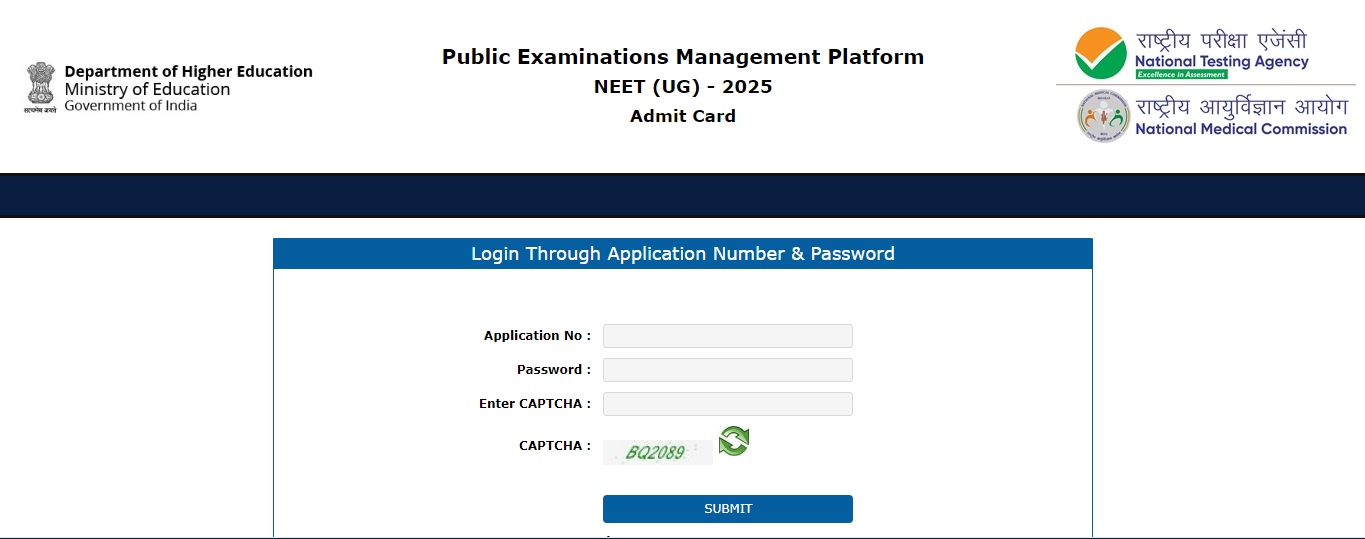
Task: Select the 'NEET (UG) - 2025' heading
Action: 683,87
